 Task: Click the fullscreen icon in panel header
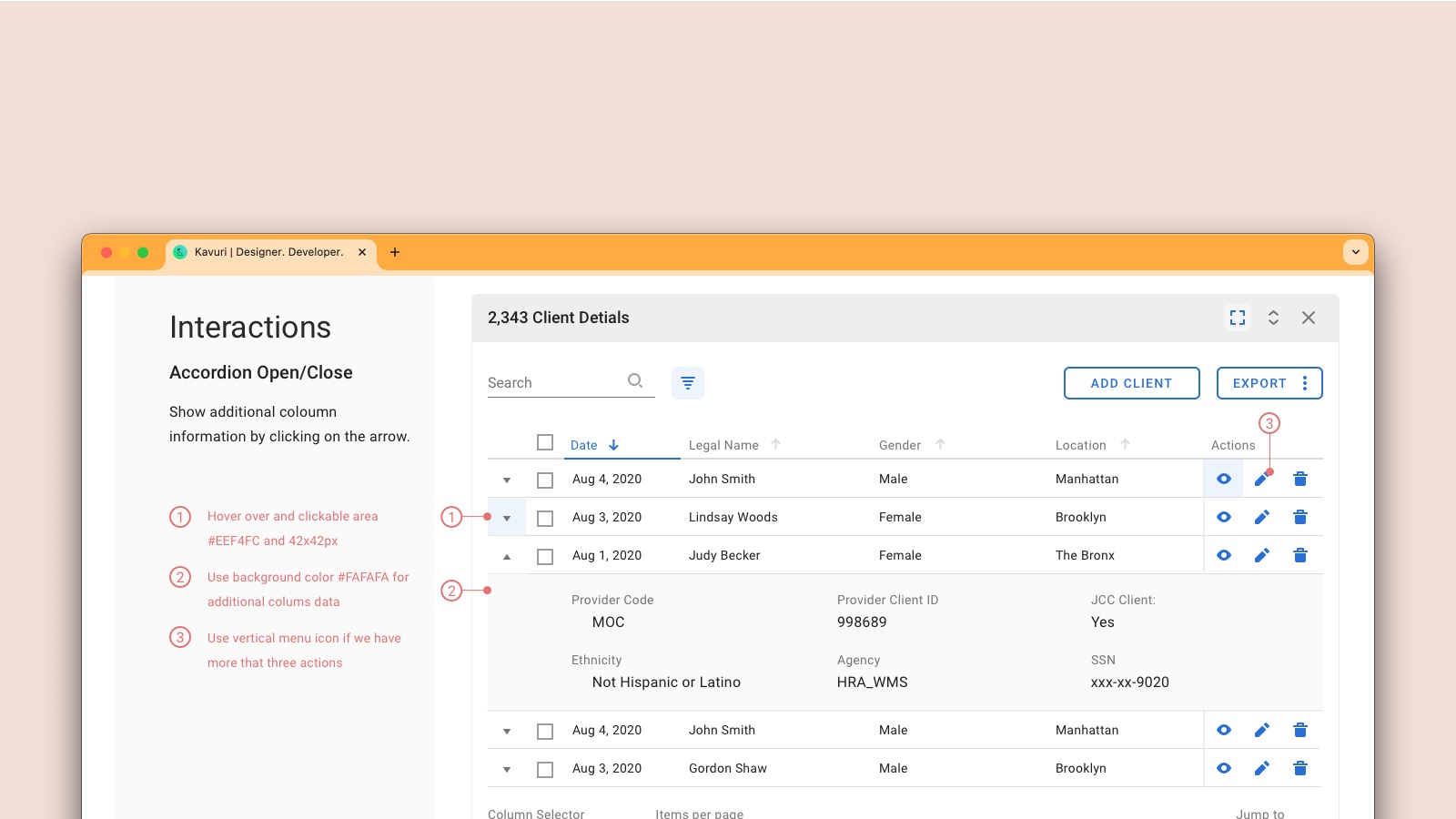coord(1238,318)
